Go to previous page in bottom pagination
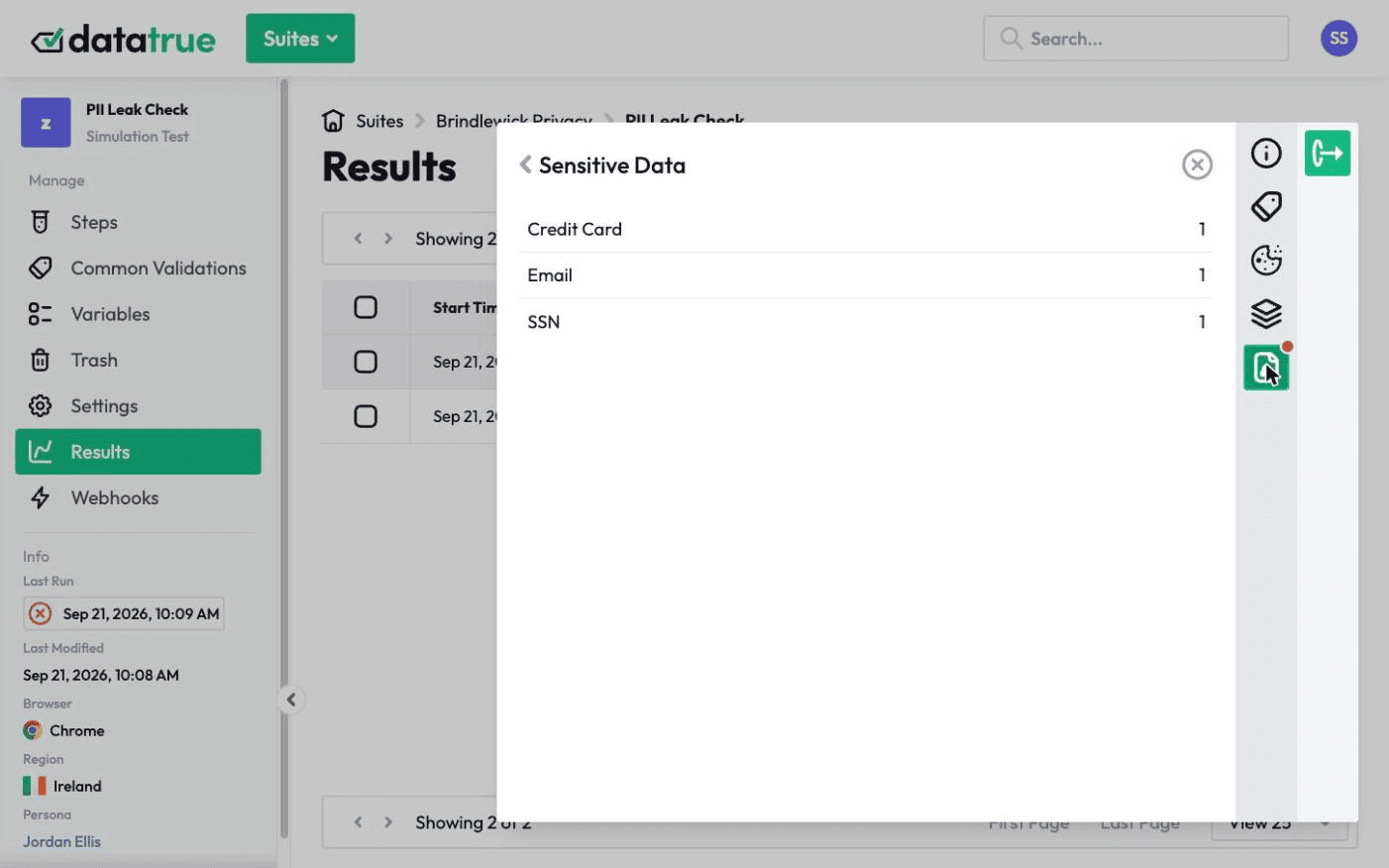 (x=359, y=822)
